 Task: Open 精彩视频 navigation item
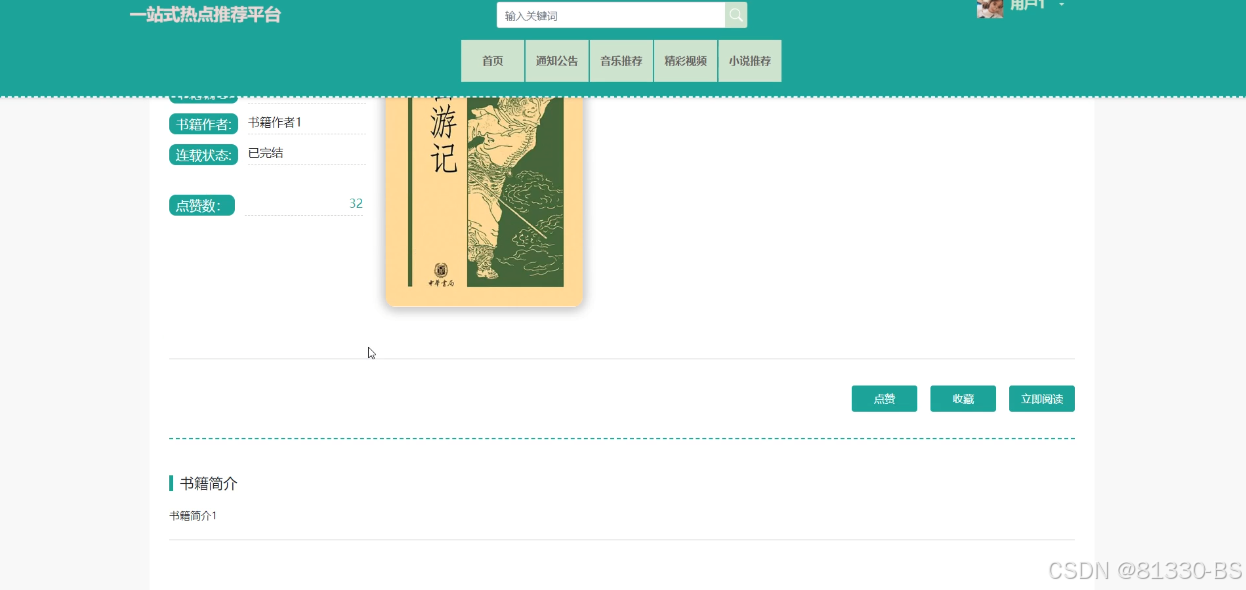pos(686,61)
